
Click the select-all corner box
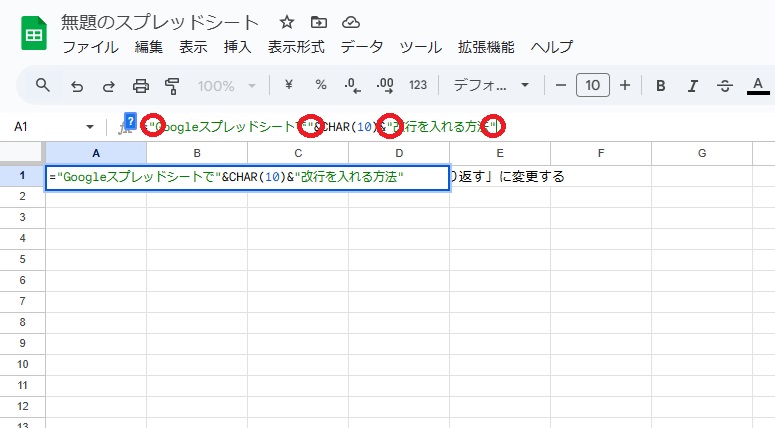22,153
